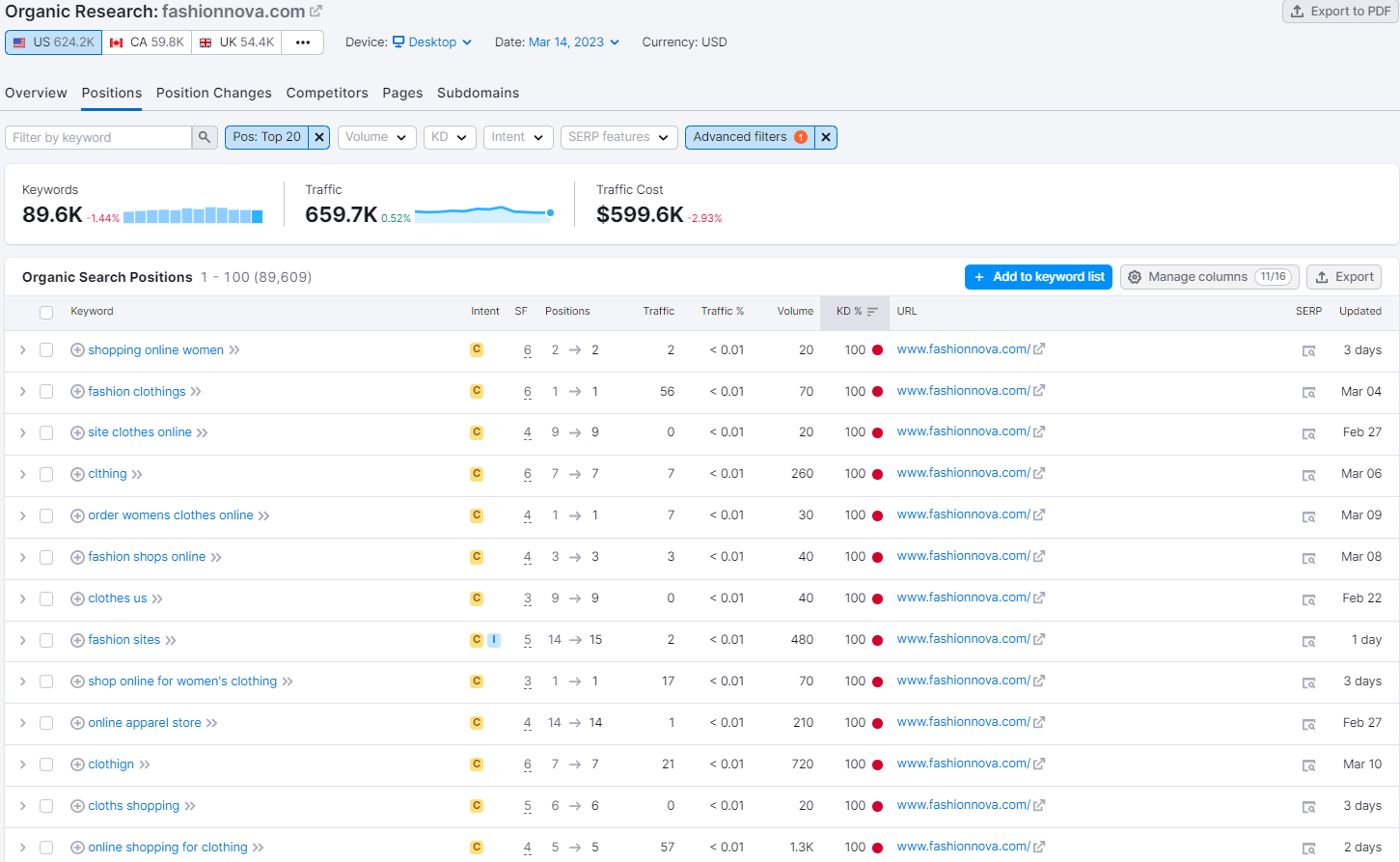1400x862 pixels.
Task: Open fashionnova.com external link icon in title
Action: click(316, 12)
